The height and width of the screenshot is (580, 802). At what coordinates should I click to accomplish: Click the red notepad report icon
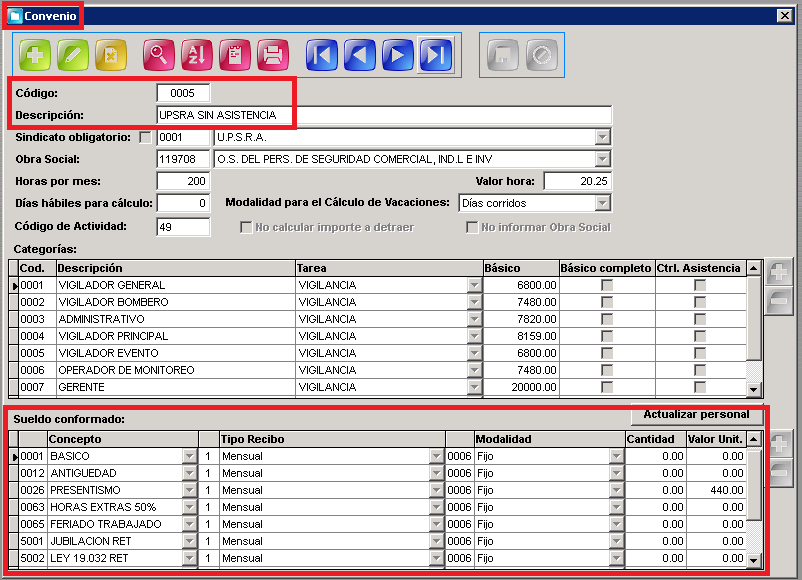235,55
